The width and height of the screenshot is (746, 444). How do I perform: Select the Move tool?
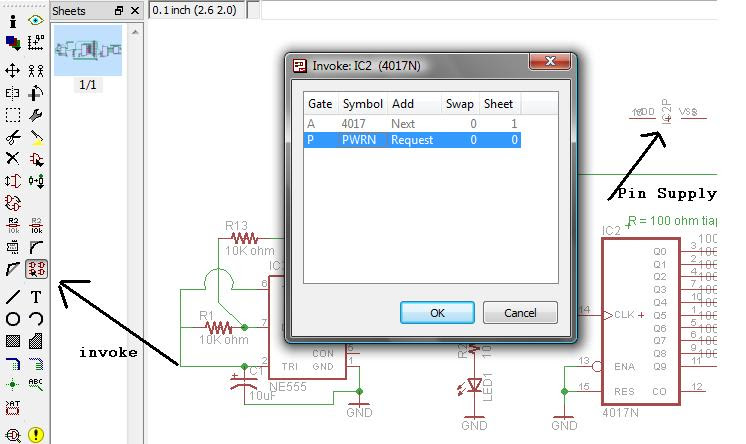[x=12, y=71]
